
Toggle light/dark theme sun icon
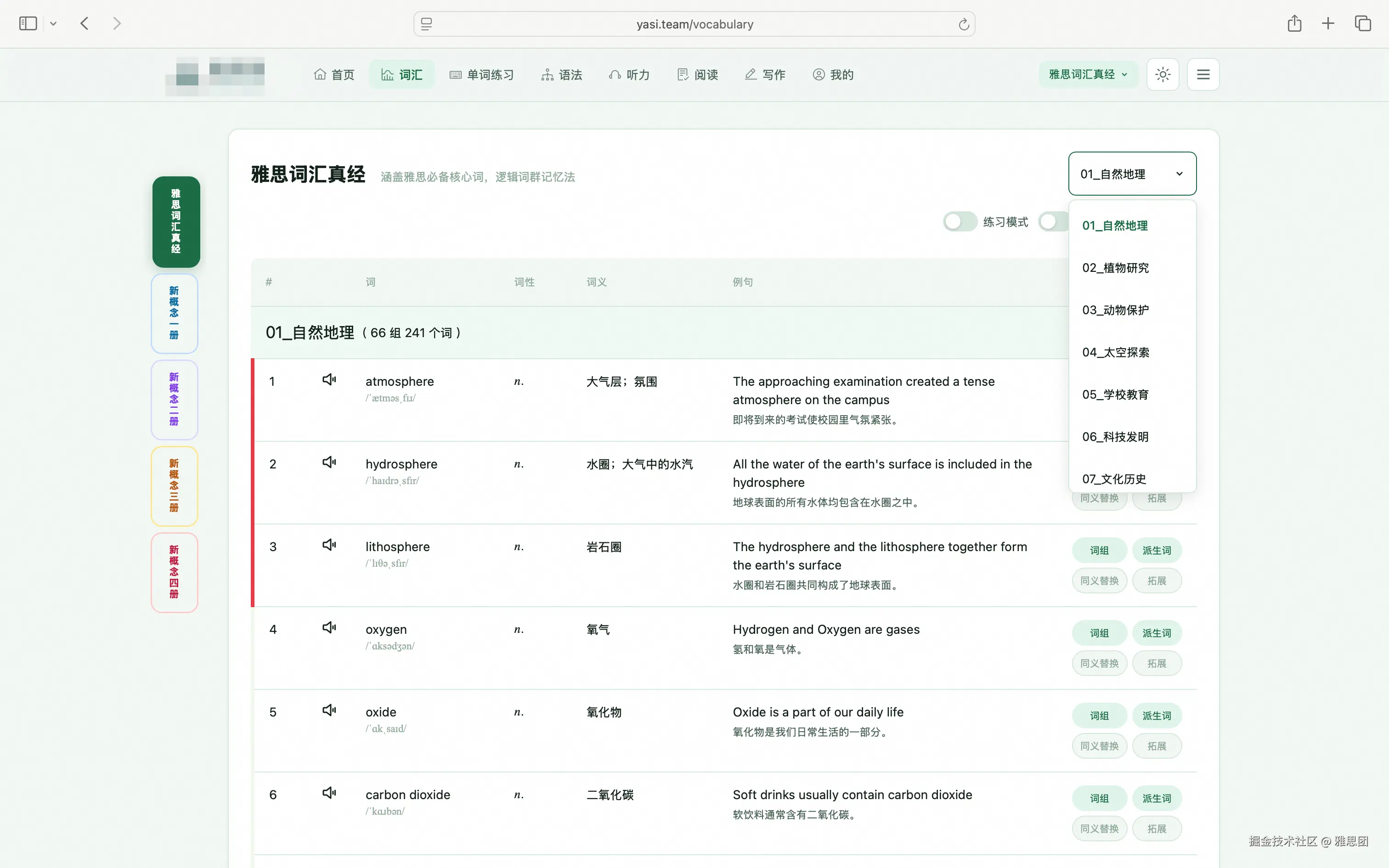pos(1163,74)
